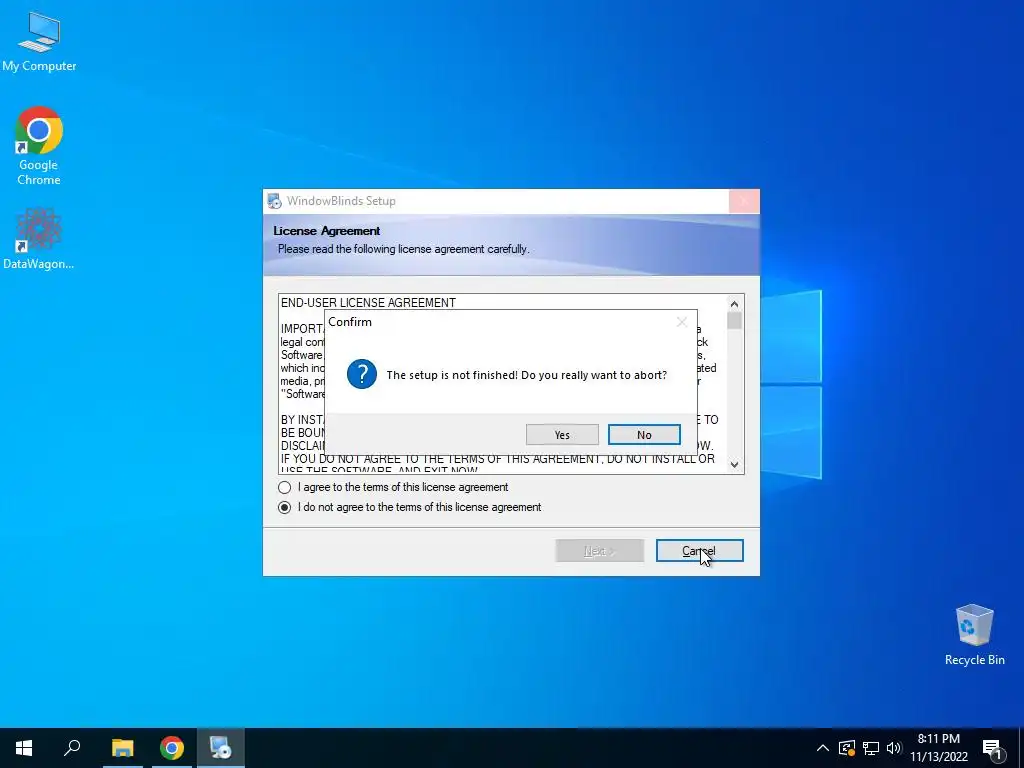Open File Explorer from the taskbar
This screenshot has height=768, width=1024.
click(x=122, y=748)
